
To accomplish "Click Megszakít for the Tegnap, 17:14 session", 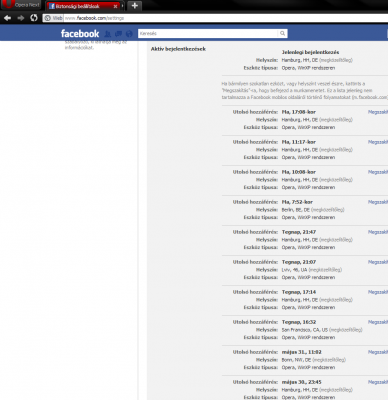I will 378,292.
